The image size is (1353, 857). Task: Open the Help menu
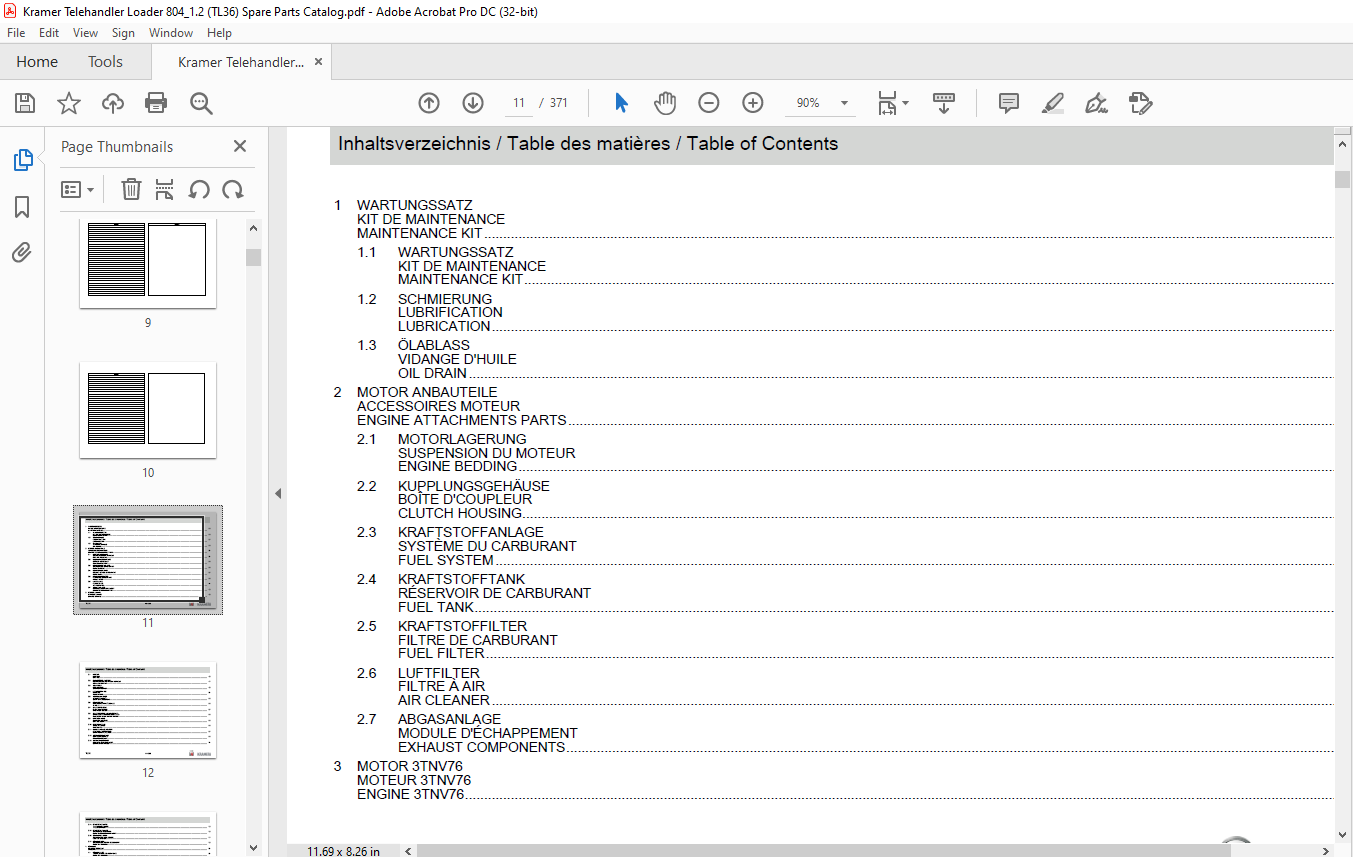click(x=219, y=33)
